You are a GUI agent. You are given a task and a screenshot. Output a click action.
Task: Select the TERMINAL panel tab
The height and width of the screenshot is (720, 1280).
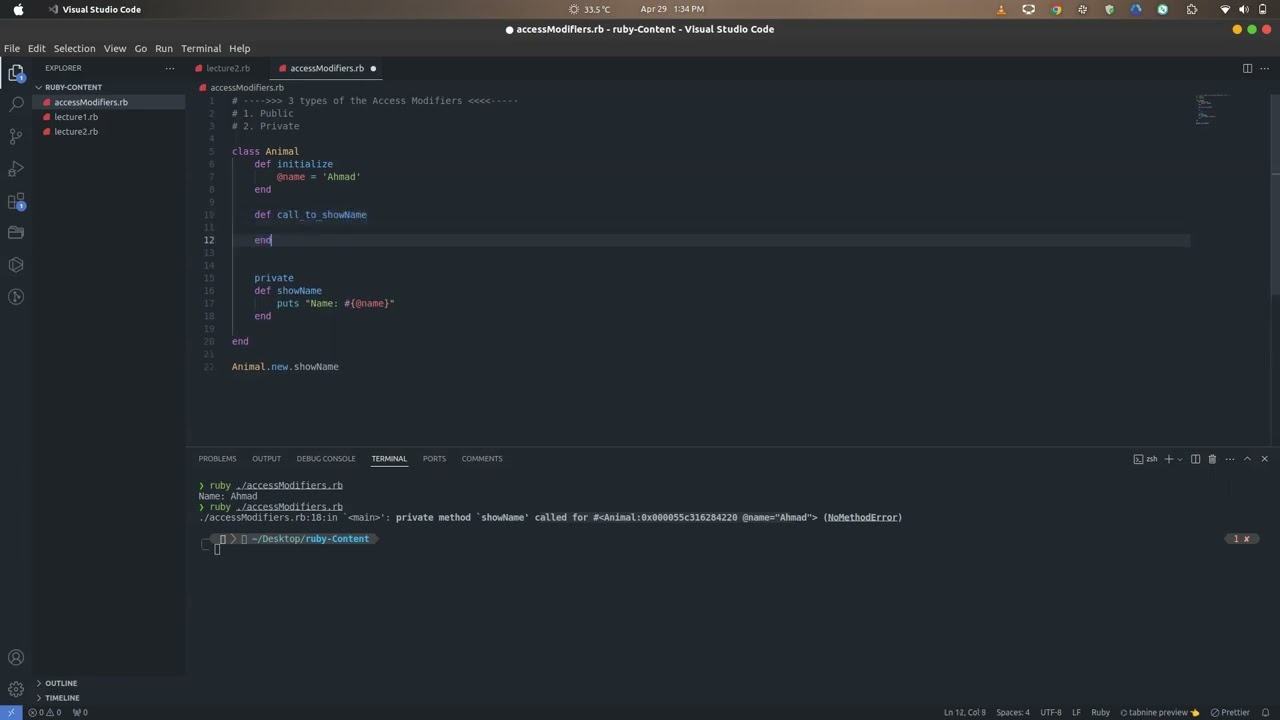point(389,459)
